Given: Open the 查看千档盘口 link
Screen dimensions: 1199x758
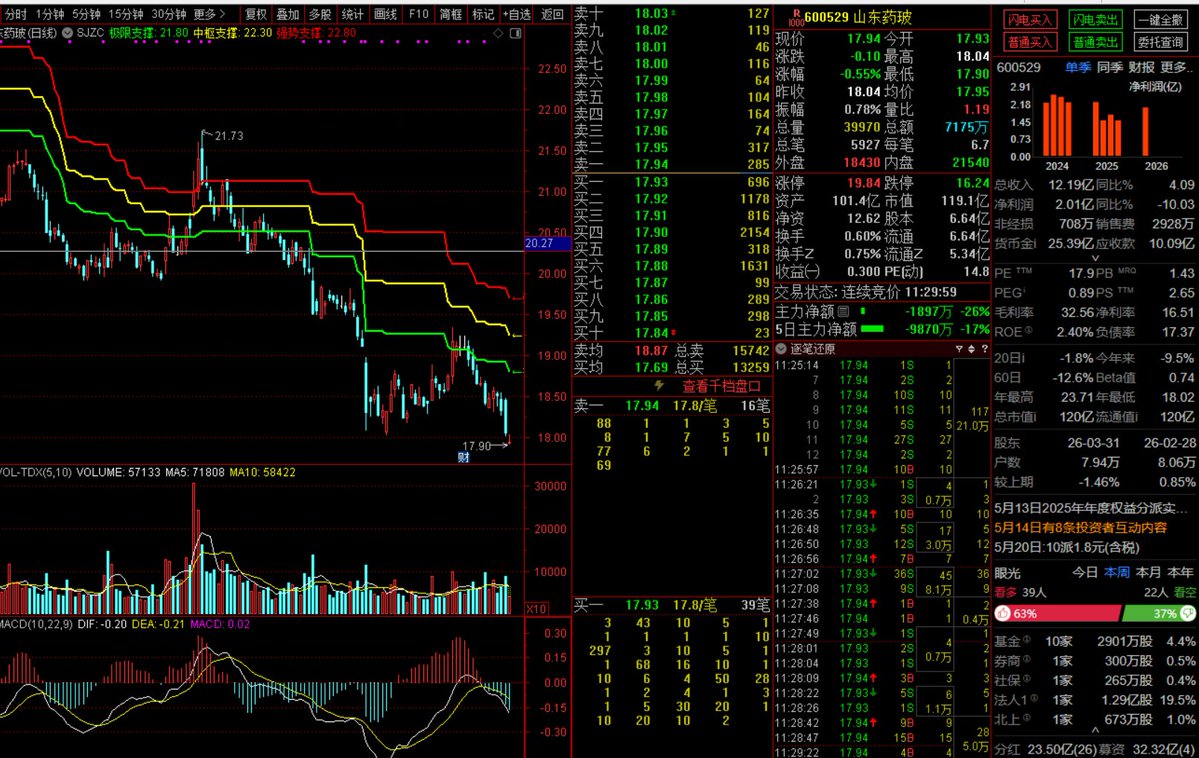Looking at the screenshot, I should point(721,386).
